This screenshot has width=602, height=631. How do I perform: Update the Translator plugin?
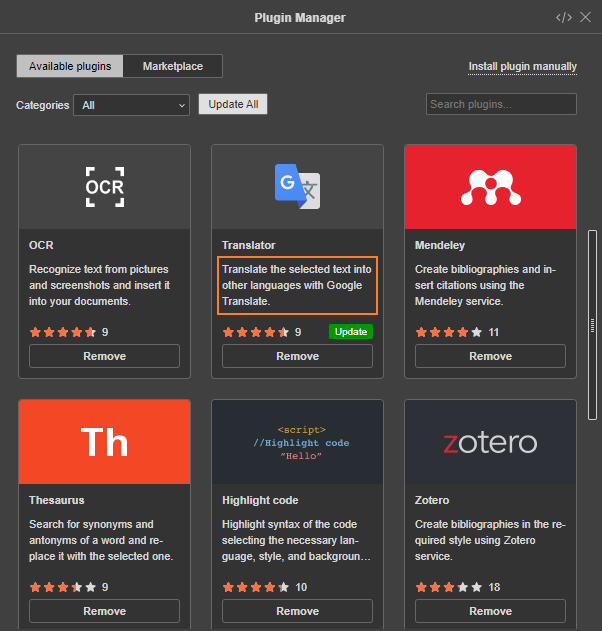(351, 332)
